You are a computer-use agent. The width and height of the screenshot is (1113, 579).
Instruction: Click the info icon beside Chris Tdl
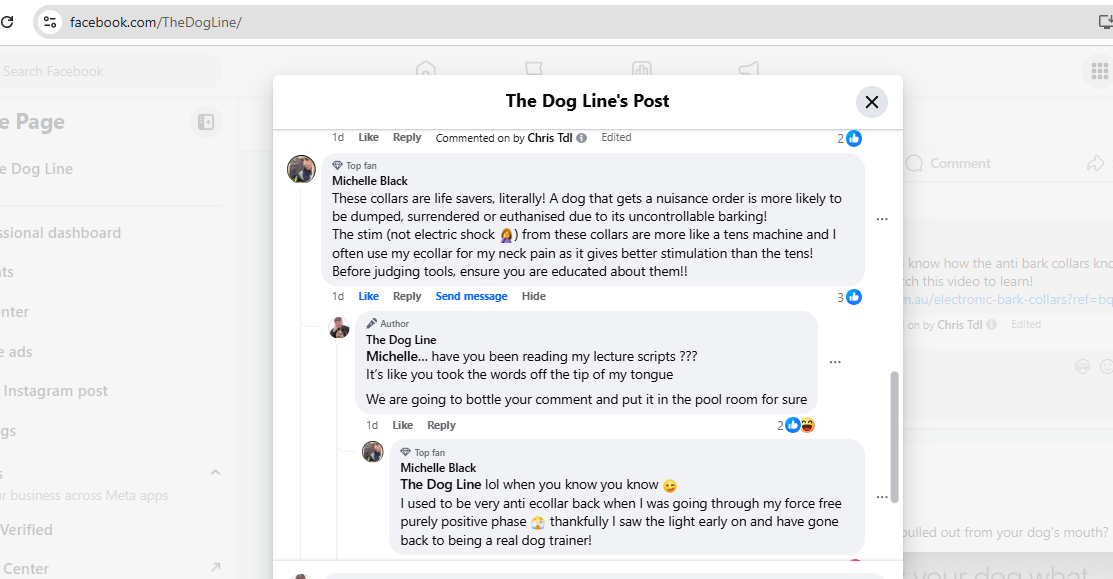pos(581,138)
